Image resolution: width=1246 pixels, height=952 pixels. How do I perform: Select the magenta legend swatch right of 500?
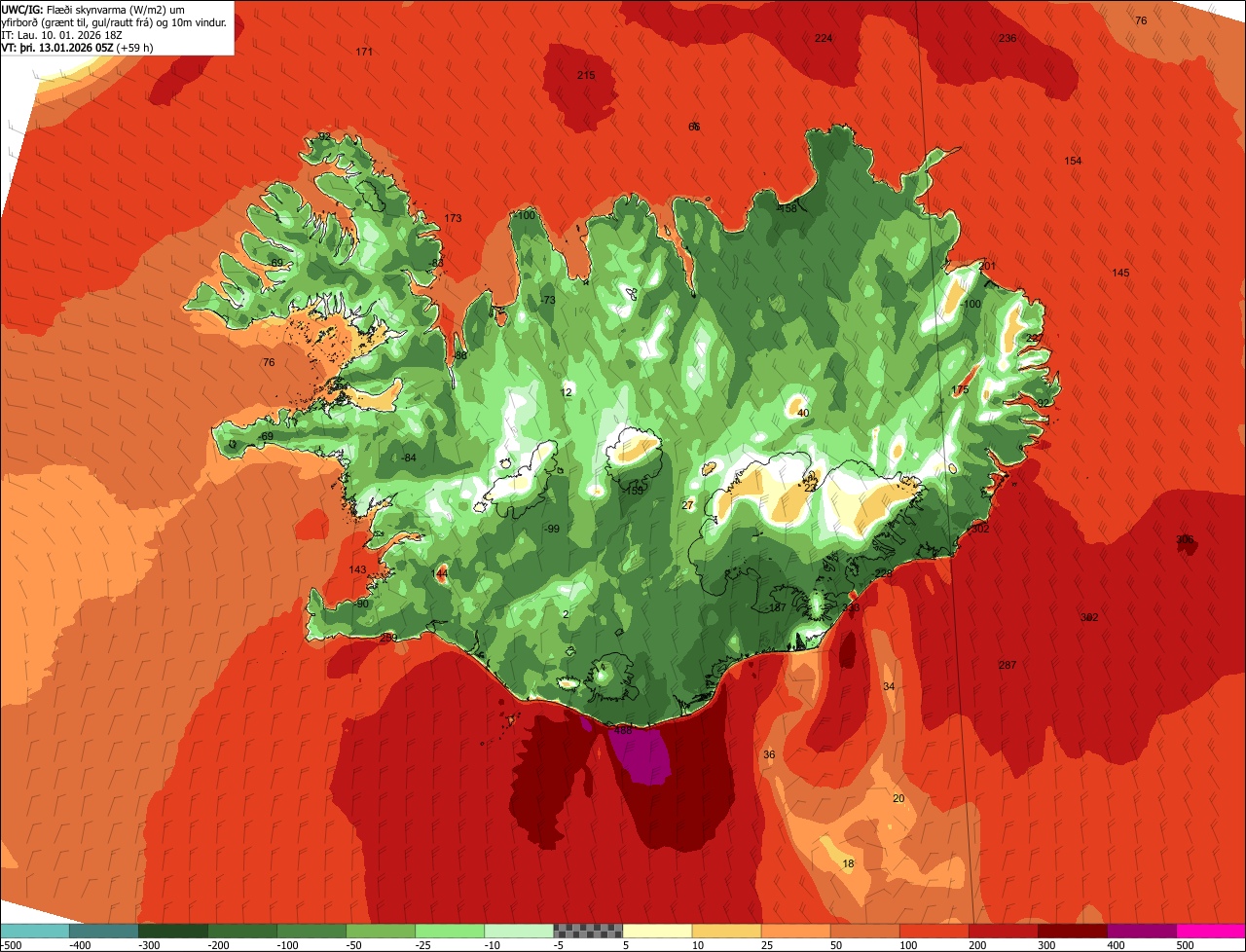(1211, 931)
